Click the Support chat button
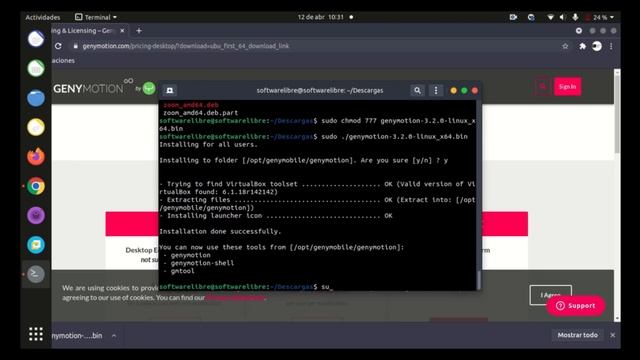 tap(576, 306)
